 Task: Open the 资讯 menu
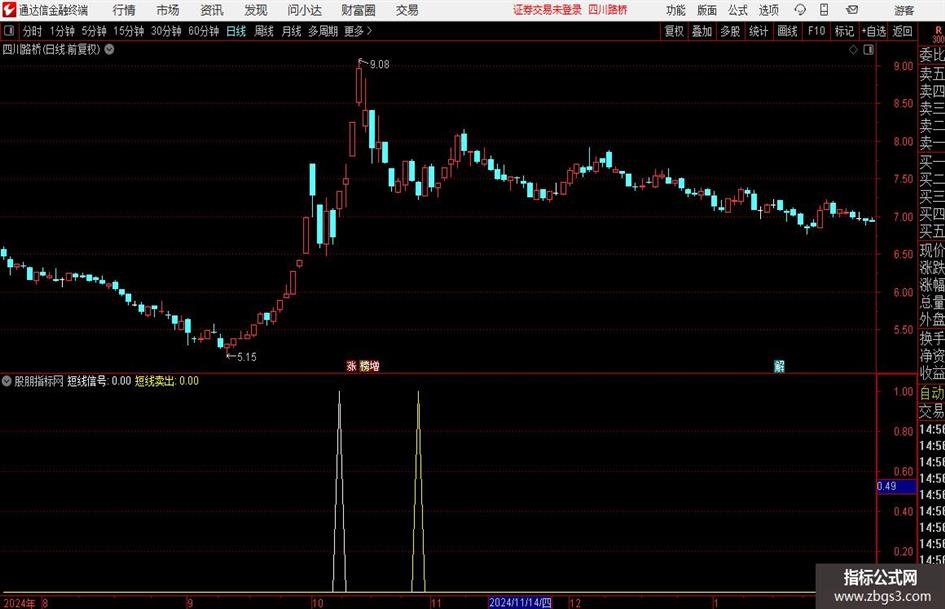click(x=212, y=10)
